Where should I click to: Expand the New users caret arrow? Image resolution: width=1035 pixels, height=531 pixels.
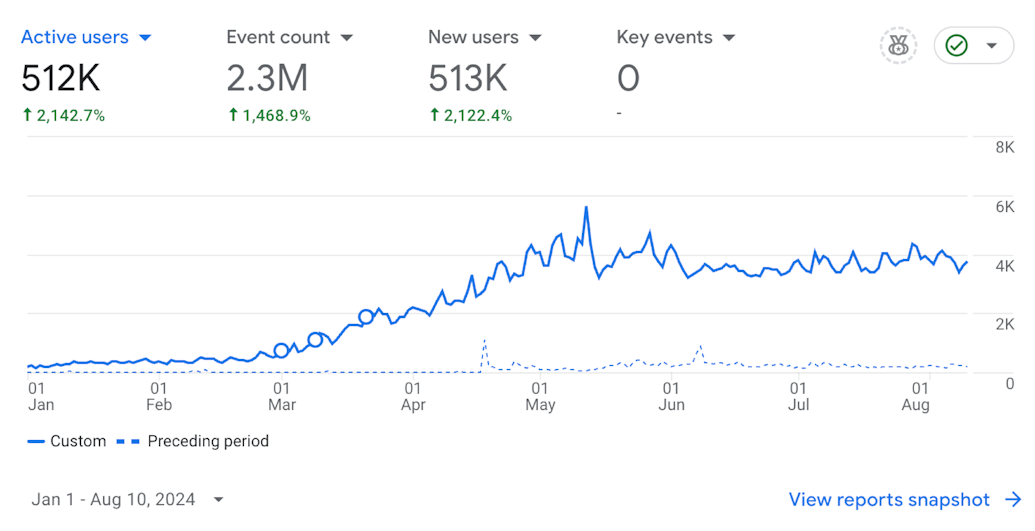click(x=535, y=38)
